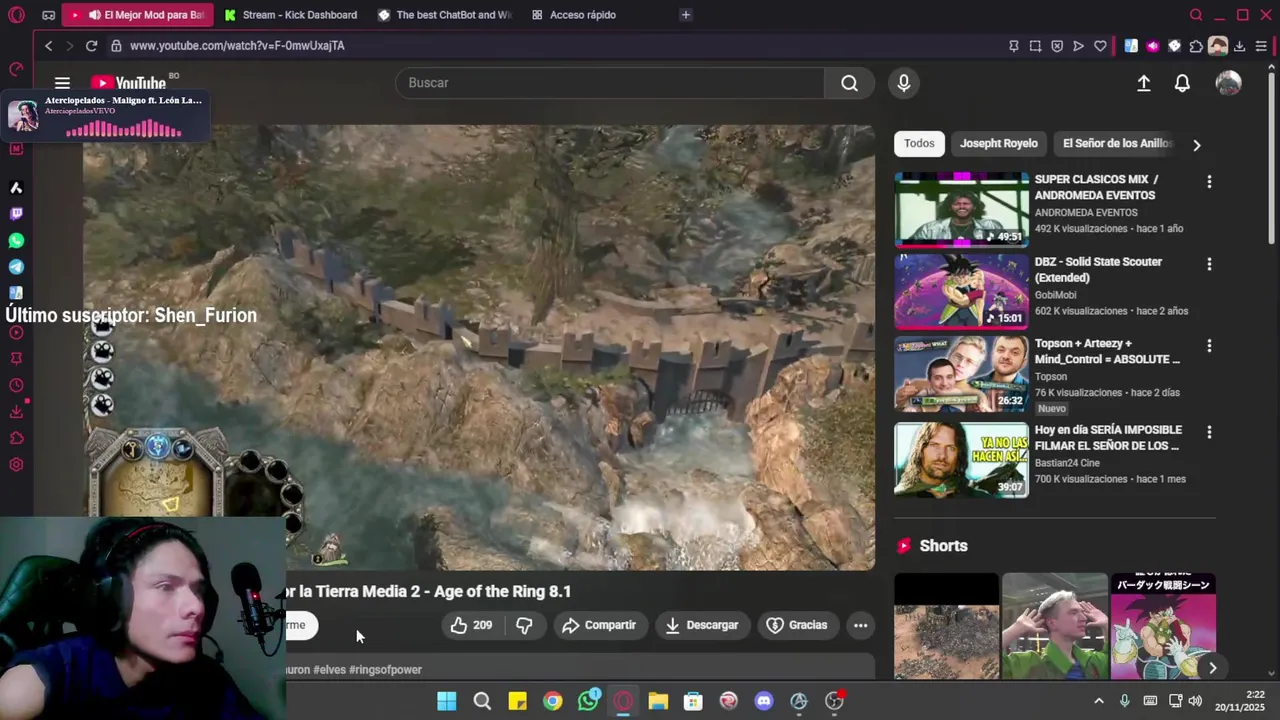Open the tab search magnifier icon

1196,15
